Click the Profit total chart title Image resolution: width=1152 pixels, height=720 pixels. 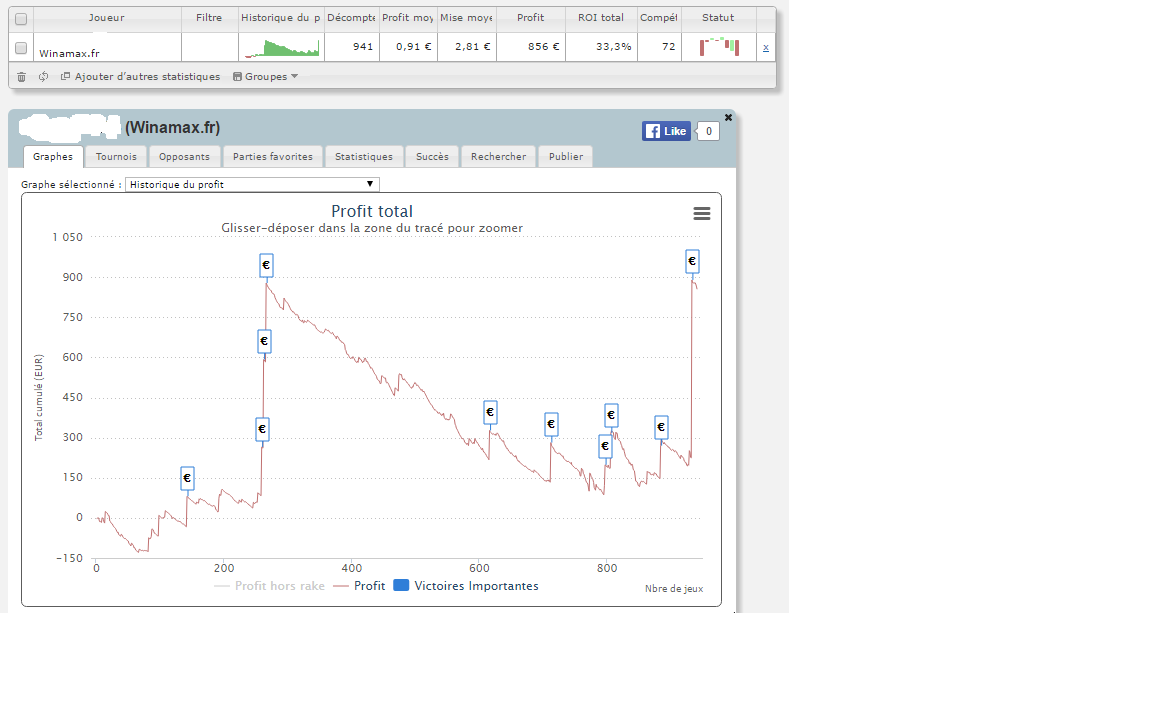click(372, 212)
